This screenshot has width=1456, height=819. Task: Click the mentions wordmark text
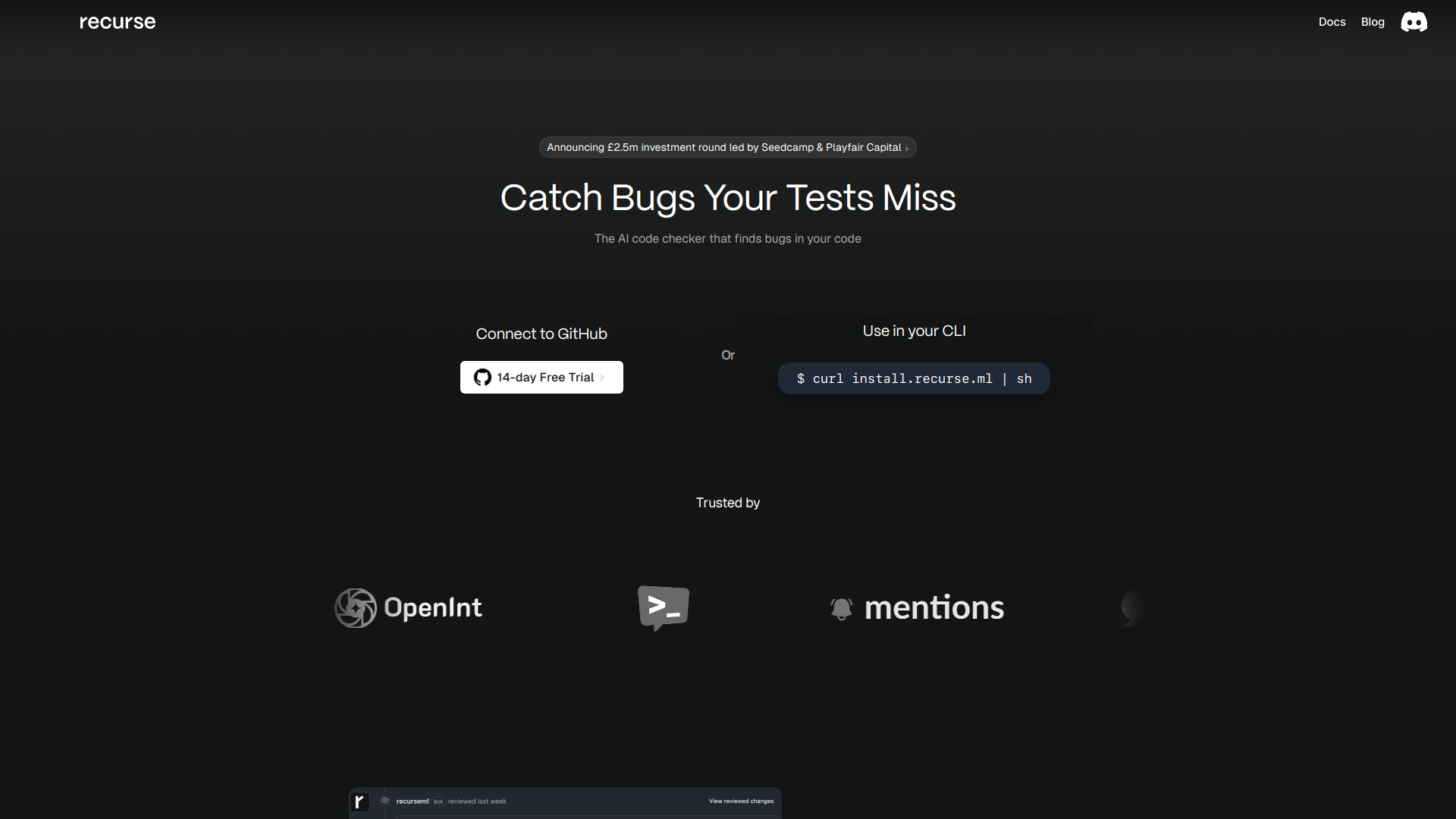[934, 608]
